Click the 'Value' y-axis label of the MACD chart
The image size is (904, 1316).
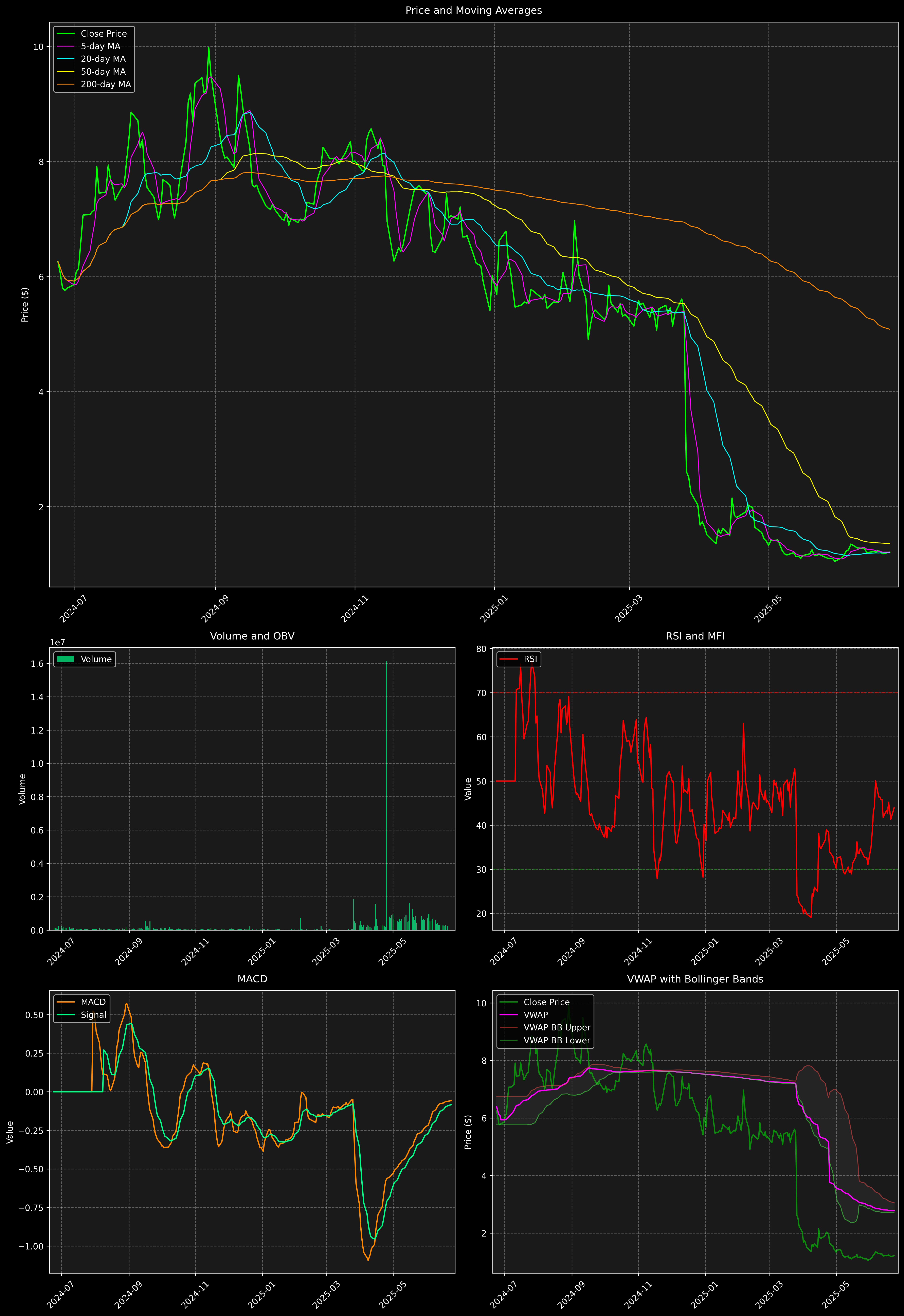(10, 1132)
